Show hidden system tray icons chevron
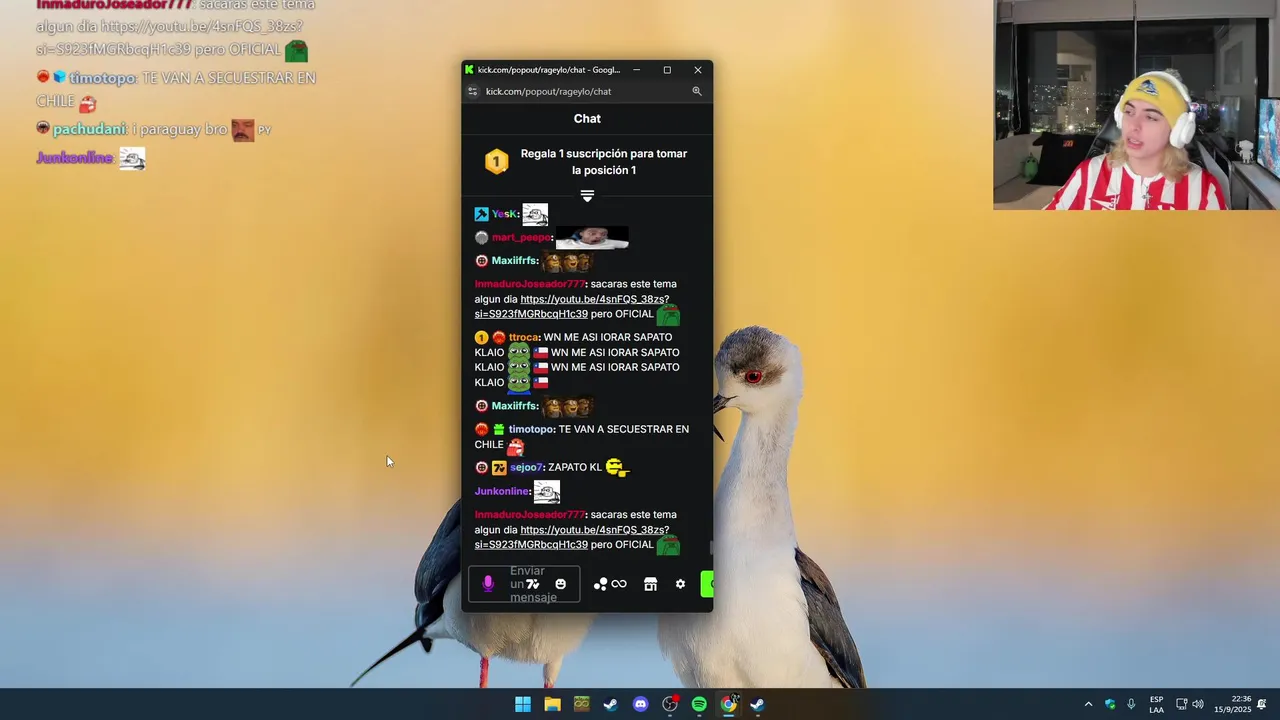1280x720 pixels. click(1088, 704)
